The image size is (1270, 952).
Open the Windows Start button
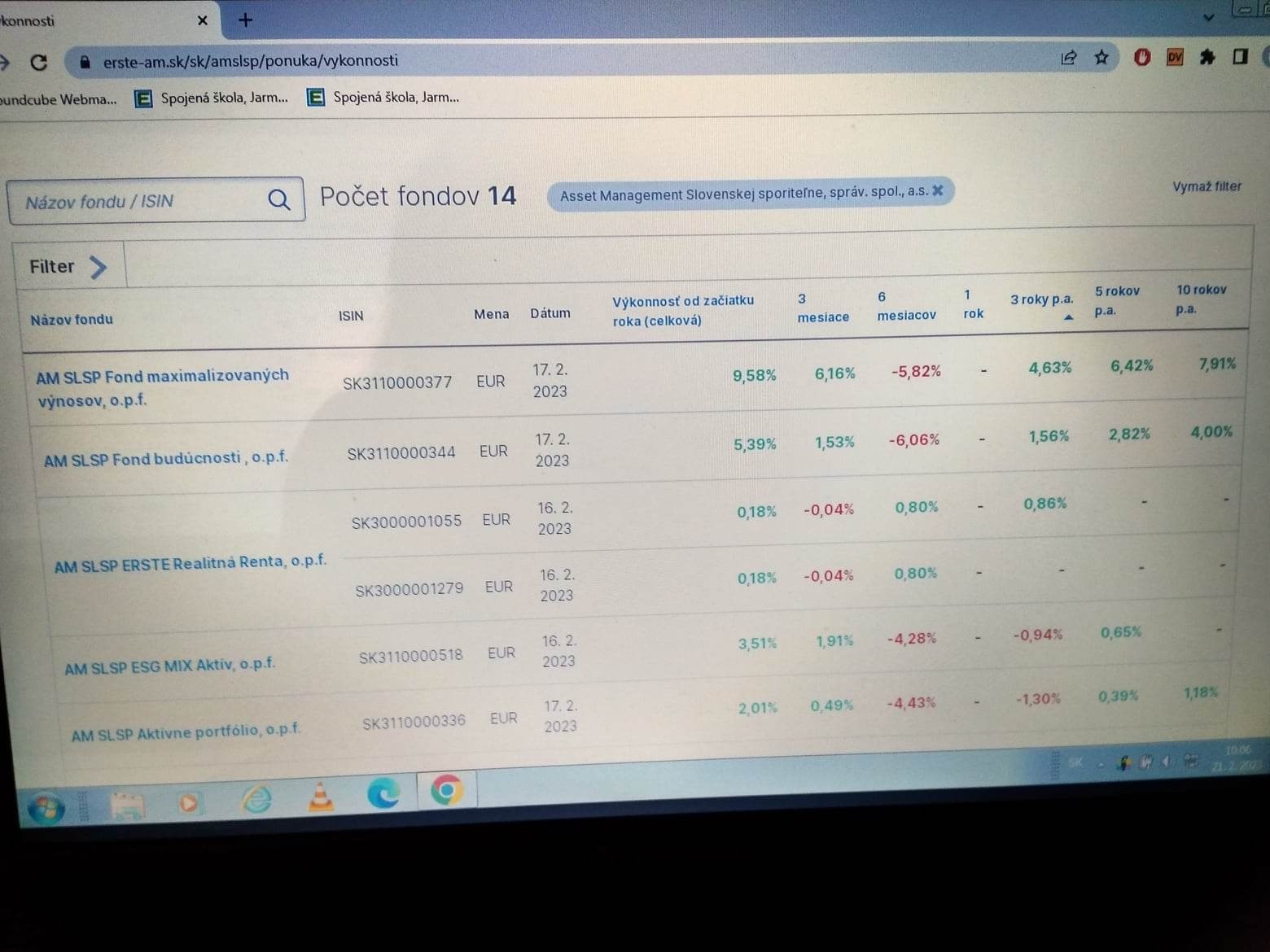(x=46, y=808)
